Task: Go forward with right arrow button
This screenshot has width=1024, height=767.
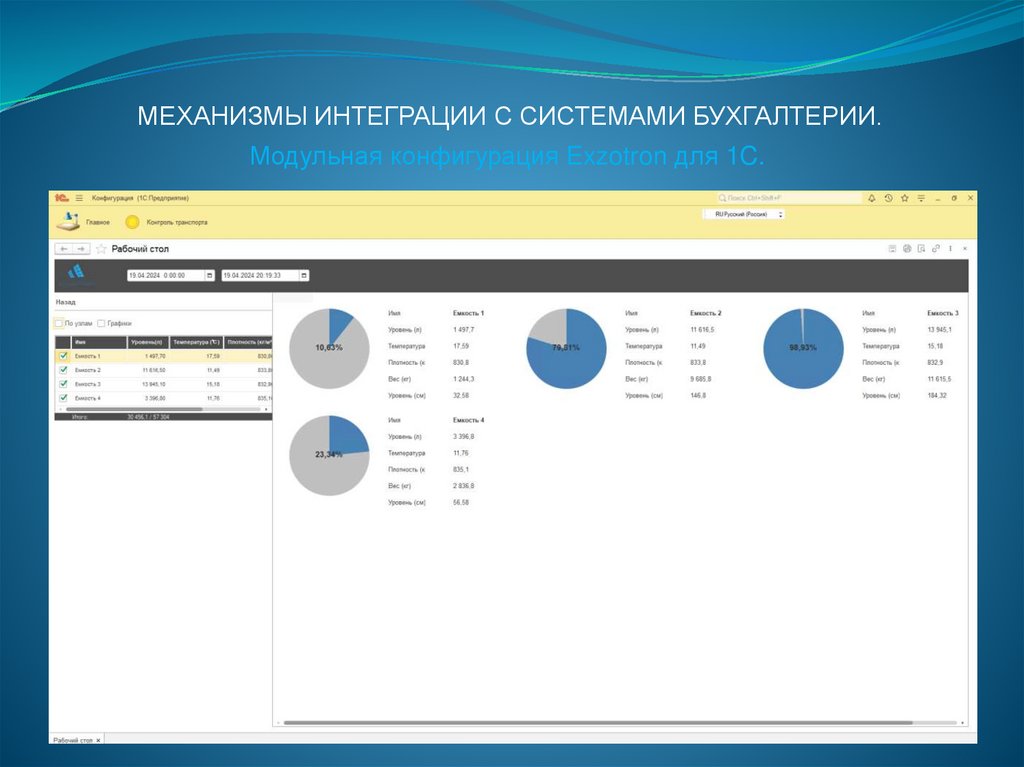Action: (x=81, y=249)
